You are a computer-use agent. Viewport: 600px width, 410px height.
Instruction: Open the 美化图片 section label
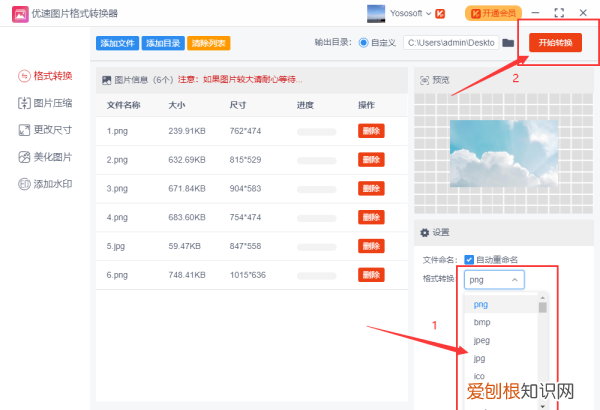[53, 157]
